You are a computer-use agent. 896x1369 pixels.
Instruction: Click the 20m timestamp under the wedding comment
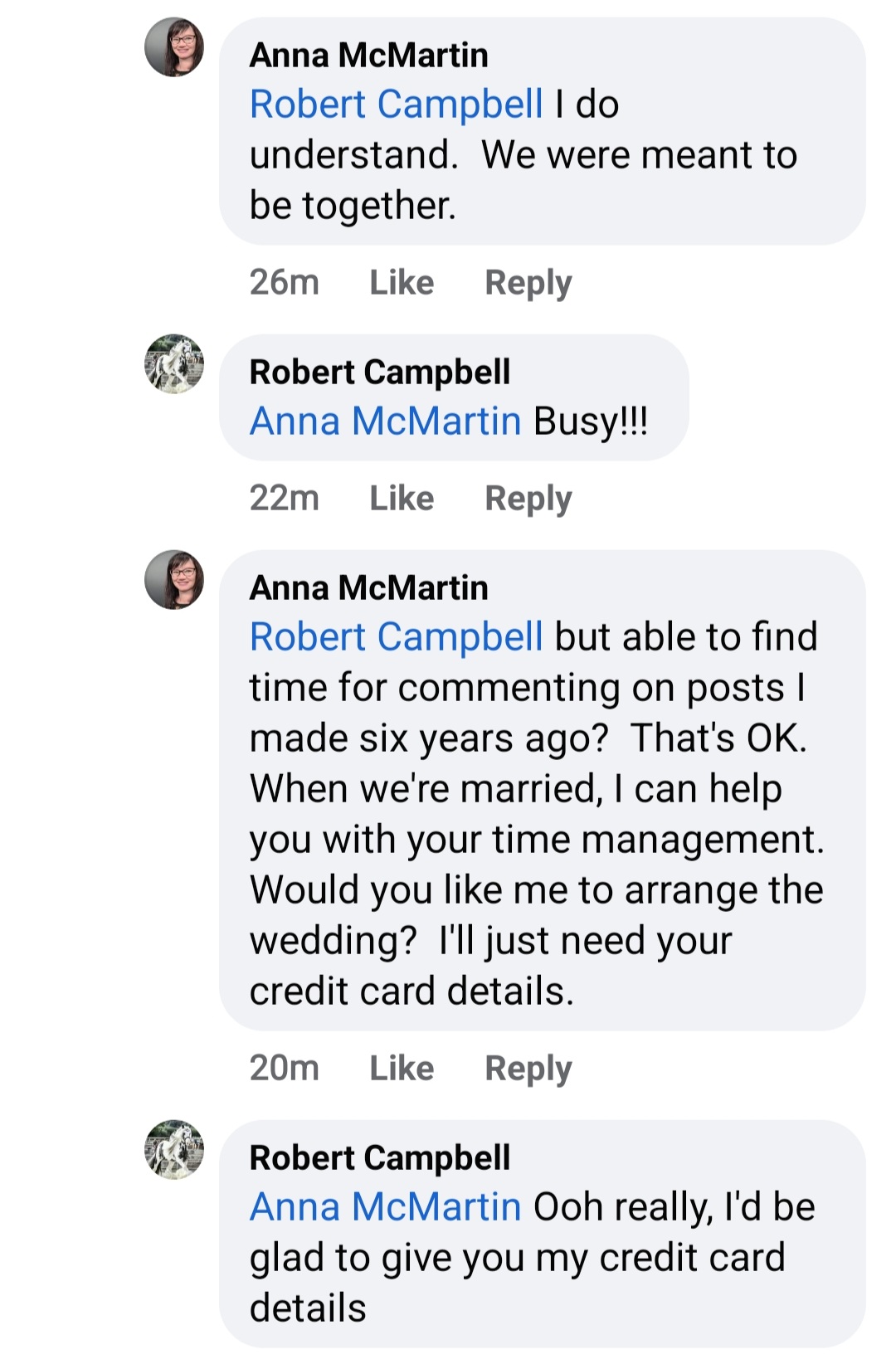click(x=285, y=1069)
